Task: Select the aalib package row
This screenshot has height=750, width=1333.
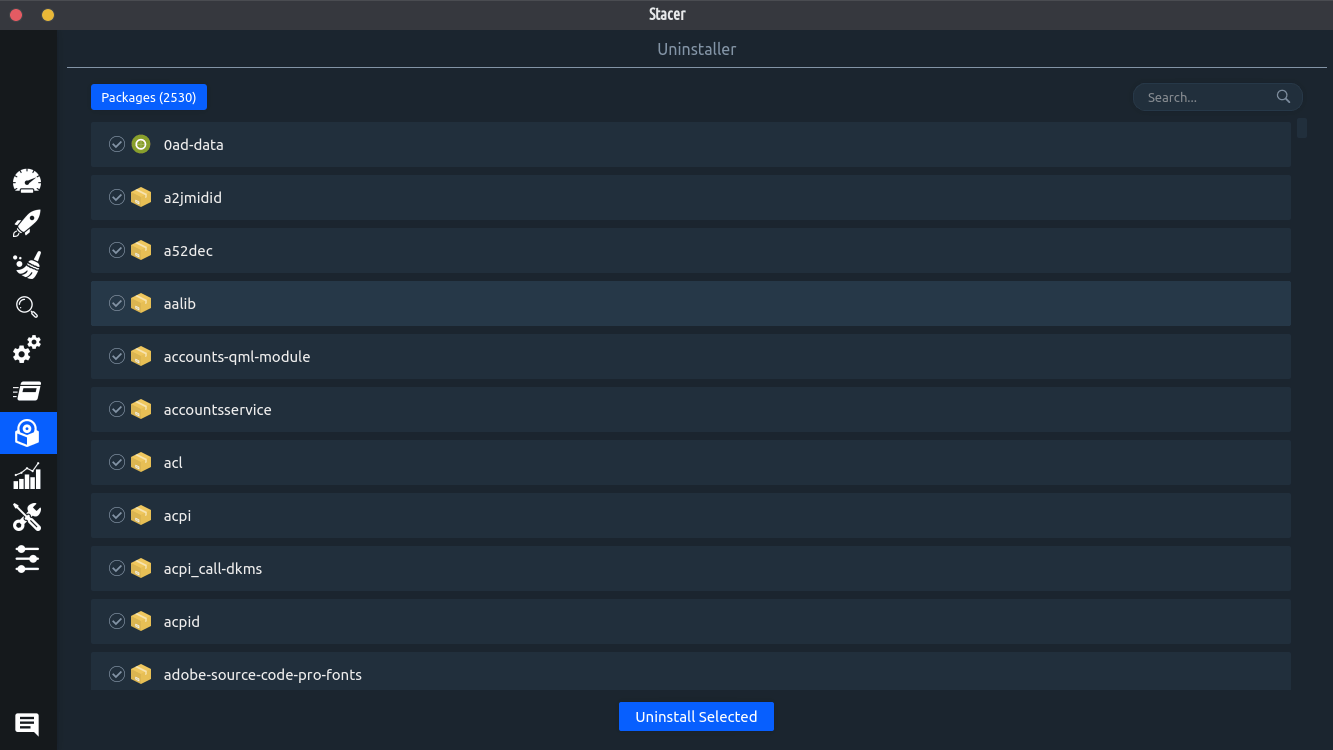Action: point(690,303)
